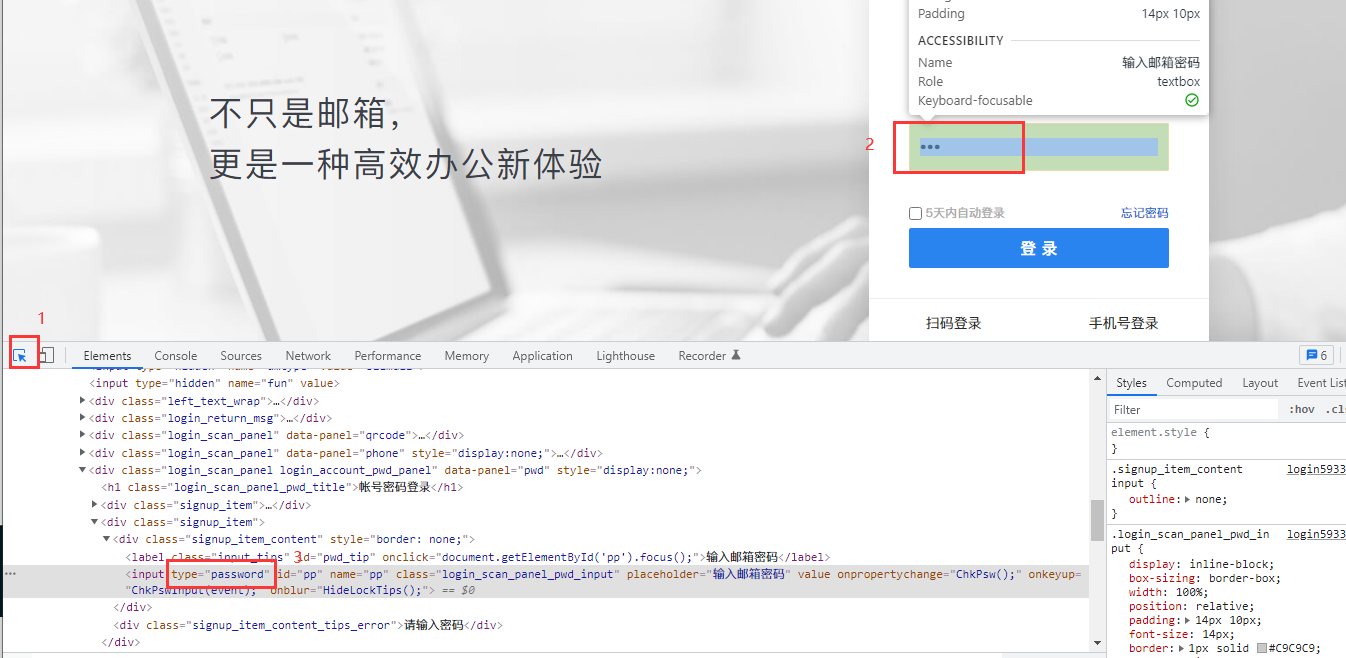Choose 手机号登录 login option
The image size is (1346, 658).
click(1123, 323)
